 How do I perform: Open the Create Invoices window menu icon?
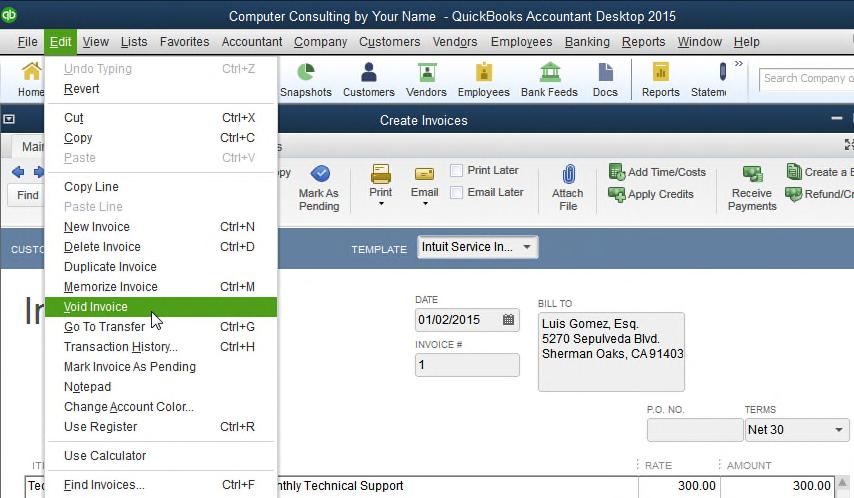click(9, 119)
